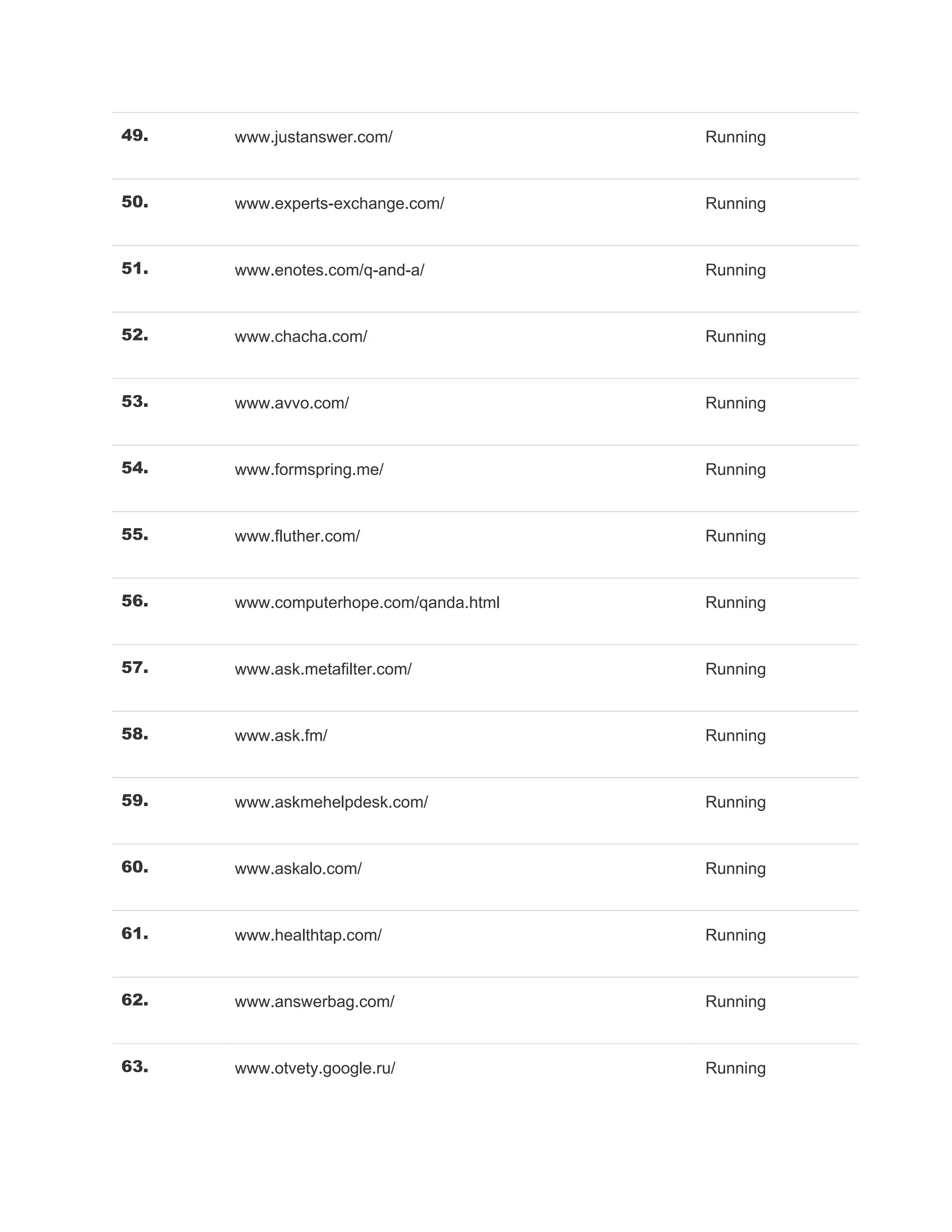This screenshot has width=952, height=1232.
Task: Click row number 63
Action: (135, 1066)
